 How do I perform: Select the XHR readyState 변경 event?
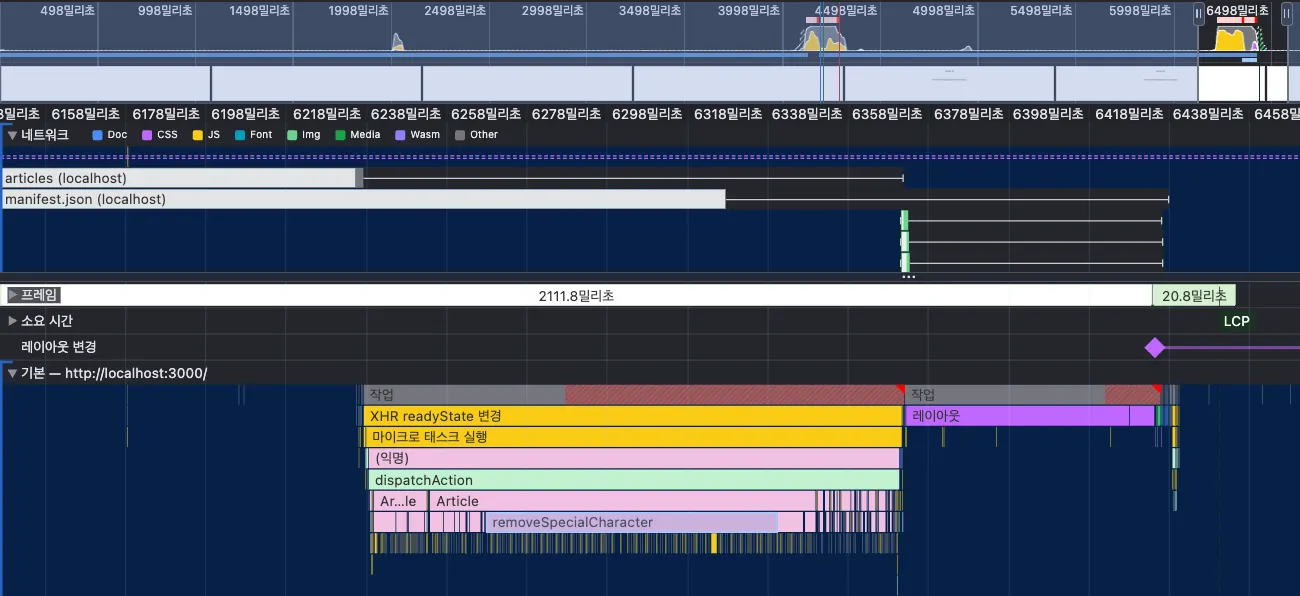[x=632, y=416]
